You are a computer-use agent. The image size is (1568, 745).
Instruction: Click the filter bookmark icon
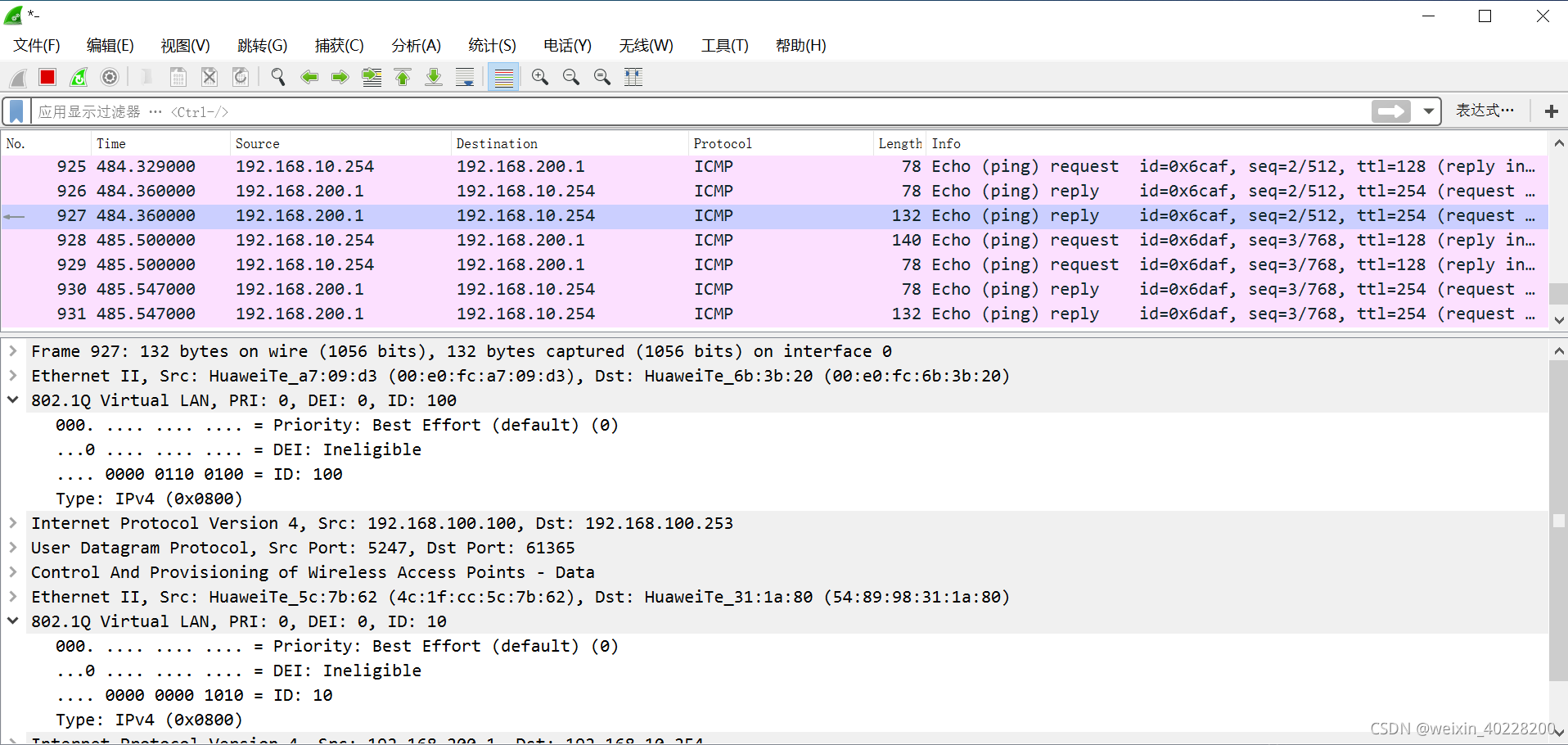pos(16,111)
